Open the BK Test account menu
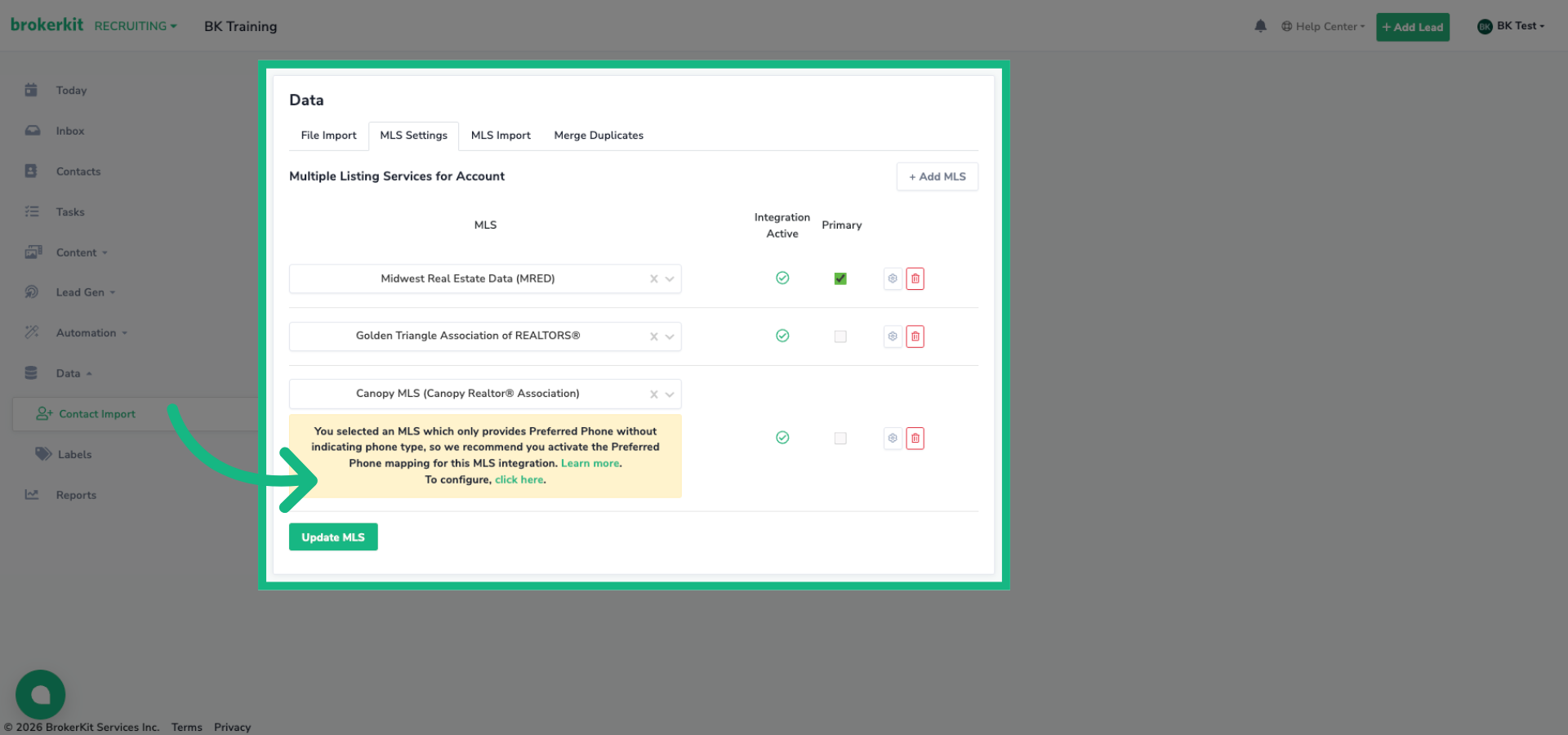Screen dimensions: 1568x735 [1511, 26]
